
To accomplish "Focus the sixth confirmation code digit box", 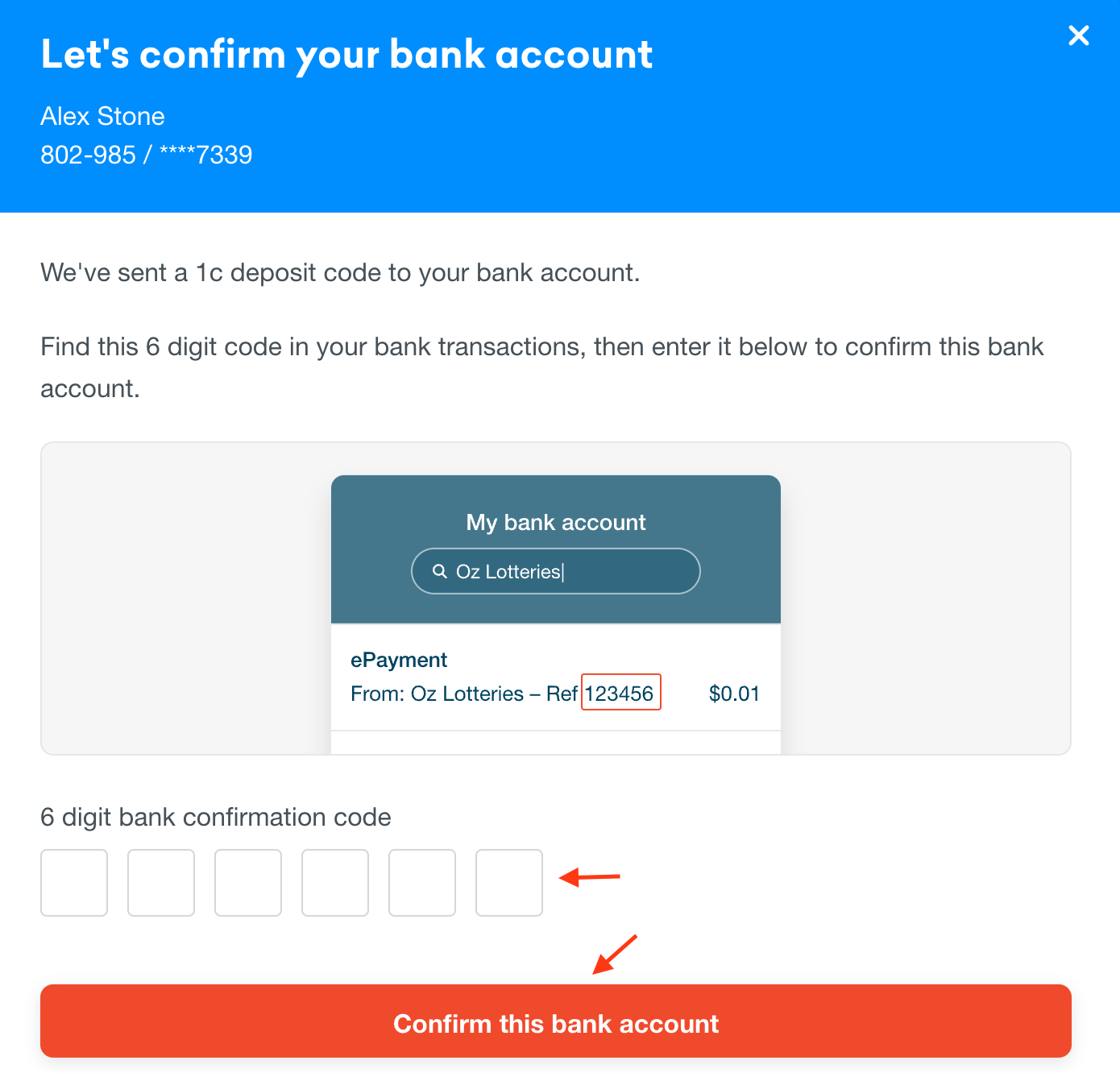I will [509, 883].
